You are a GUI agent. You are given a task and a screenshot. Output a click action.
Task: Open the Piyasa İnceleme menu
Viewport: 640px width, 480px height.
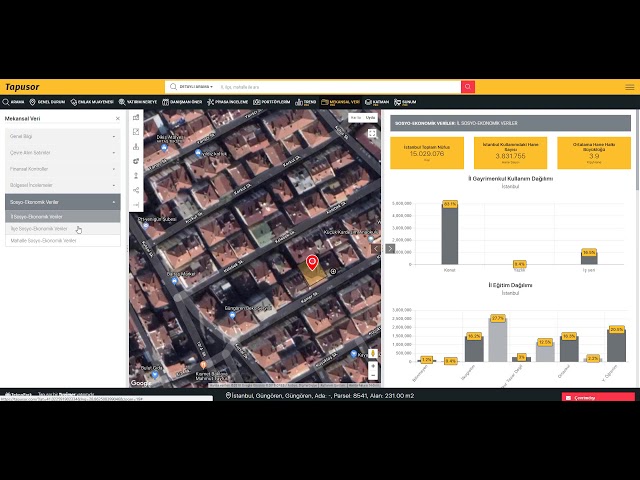point(227,102)
